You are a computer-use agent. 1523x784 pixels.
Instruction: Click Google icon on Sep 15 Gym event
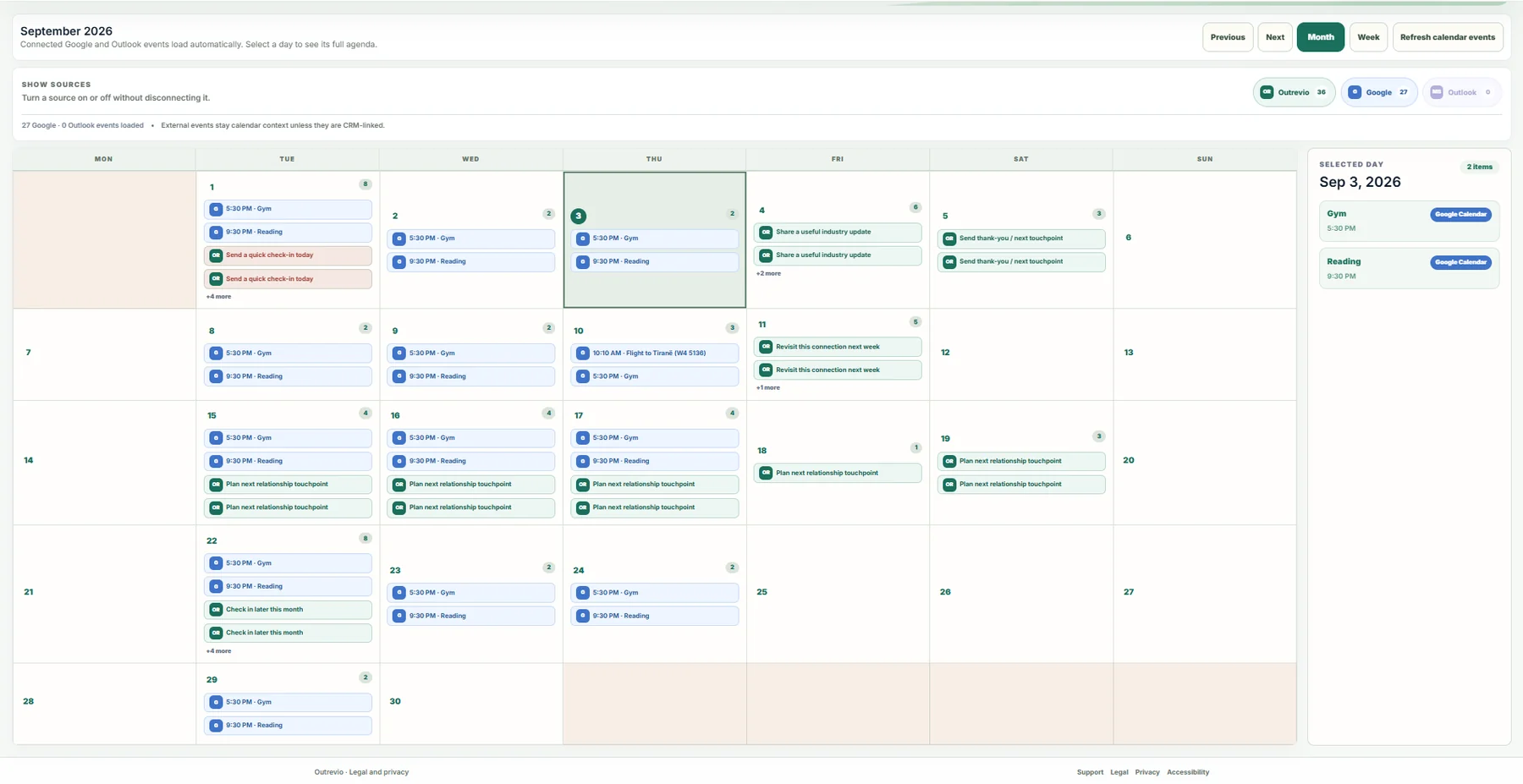point(216,438)
